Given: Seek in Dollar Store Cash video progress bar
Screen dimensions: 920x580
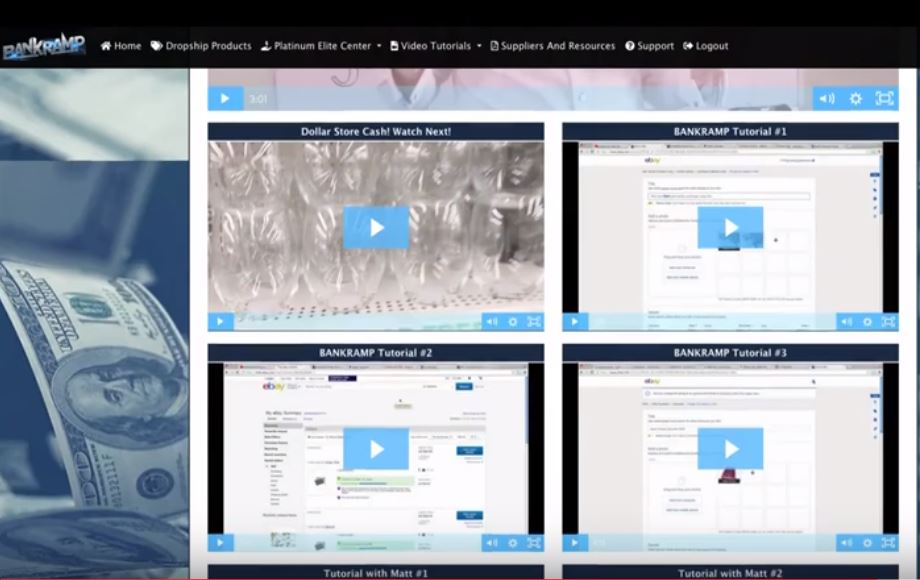Looking at the screenshot, I should [358, 321].
